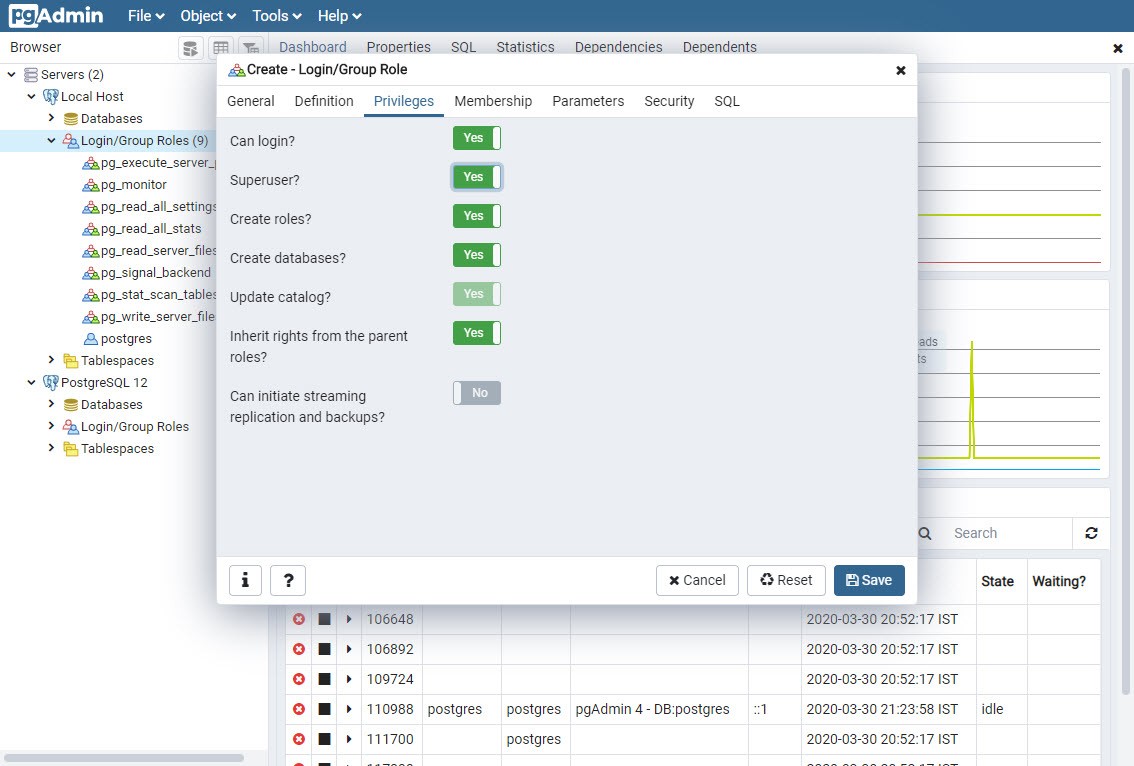This screenshot has width=1134, height=766.
Task: Click the Databases icon under Local Host
Action: 71,119
